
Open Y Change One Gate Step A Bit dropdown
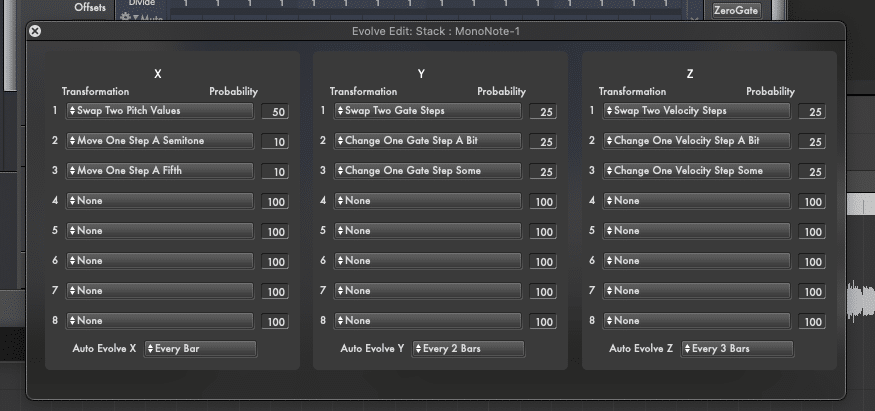click(x=428, y=141)
